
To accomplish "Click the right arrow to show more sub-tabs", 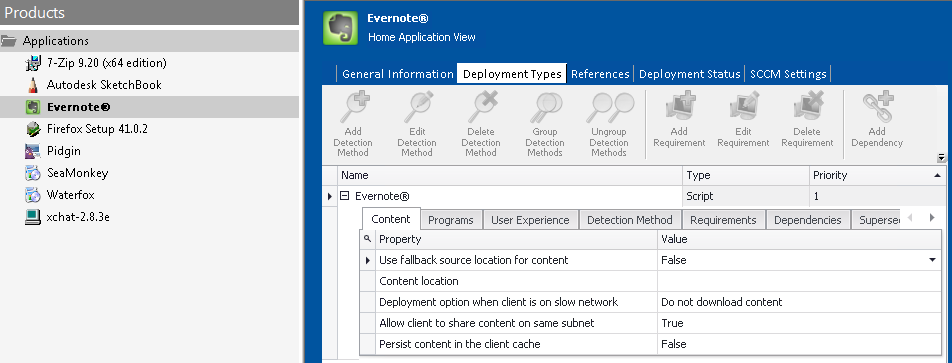I will coord(932,217).
